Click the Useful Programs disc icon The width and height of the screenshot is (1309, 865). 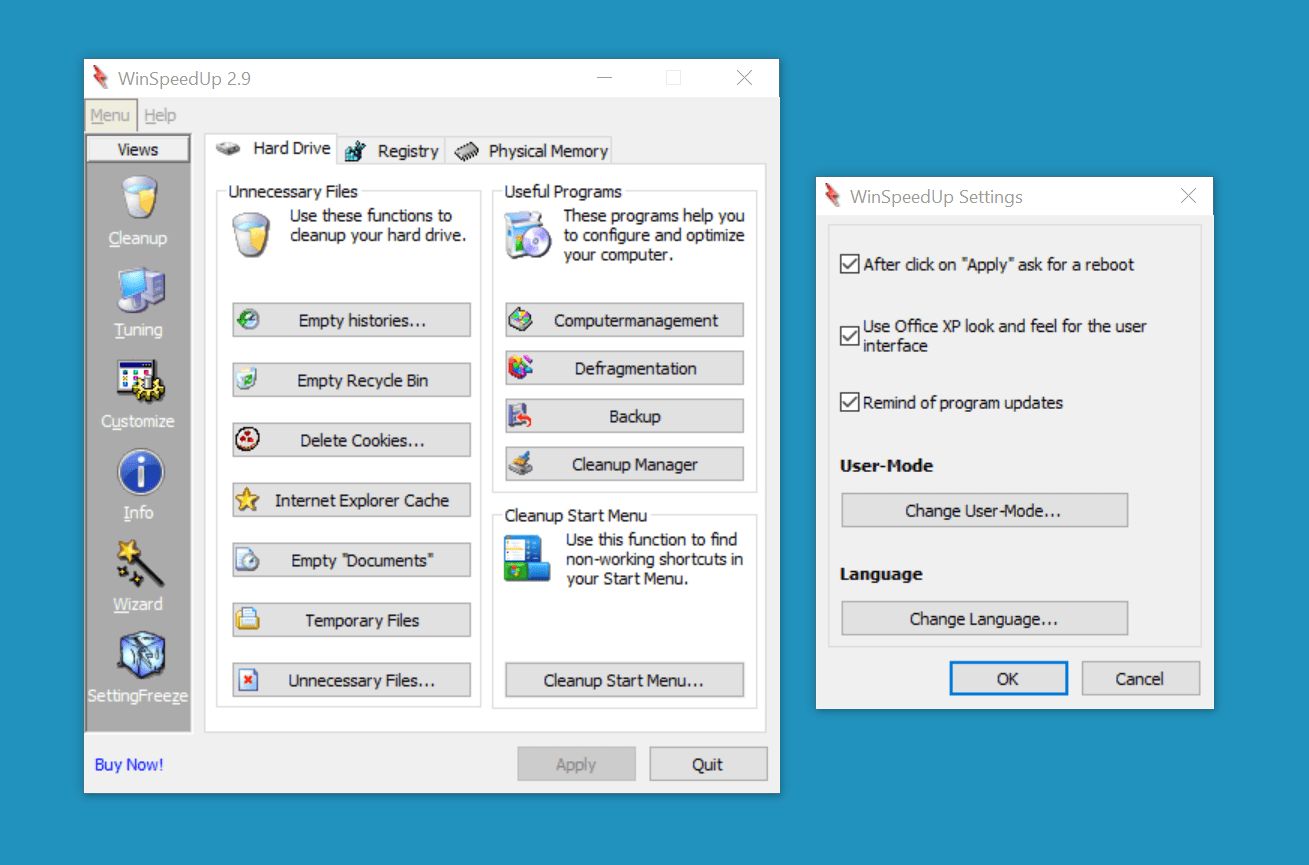[528, 235]
